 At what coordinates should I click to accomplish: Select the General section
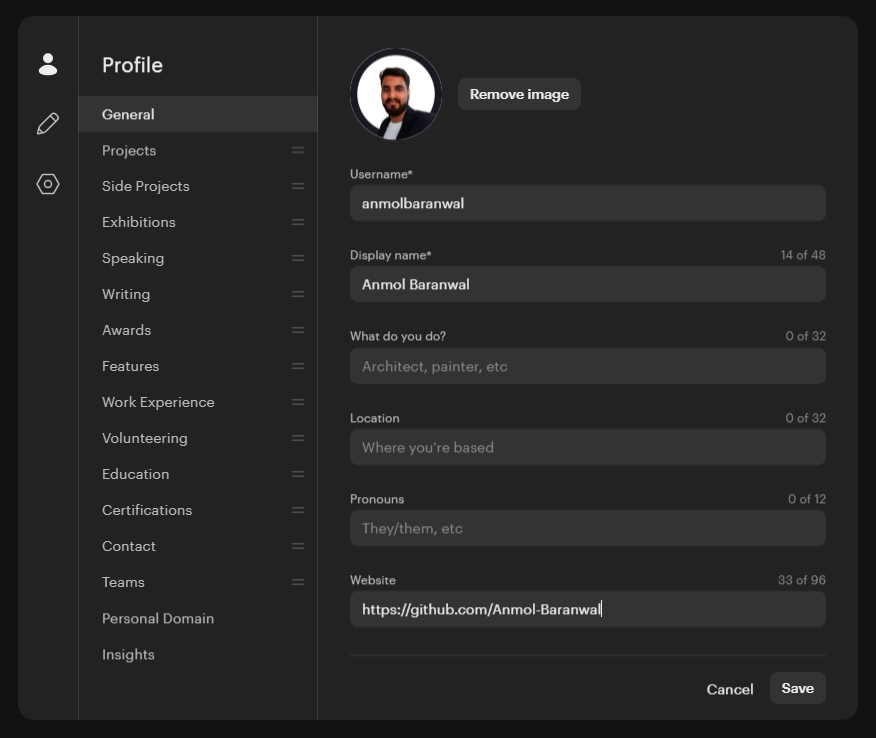[198, 114]
